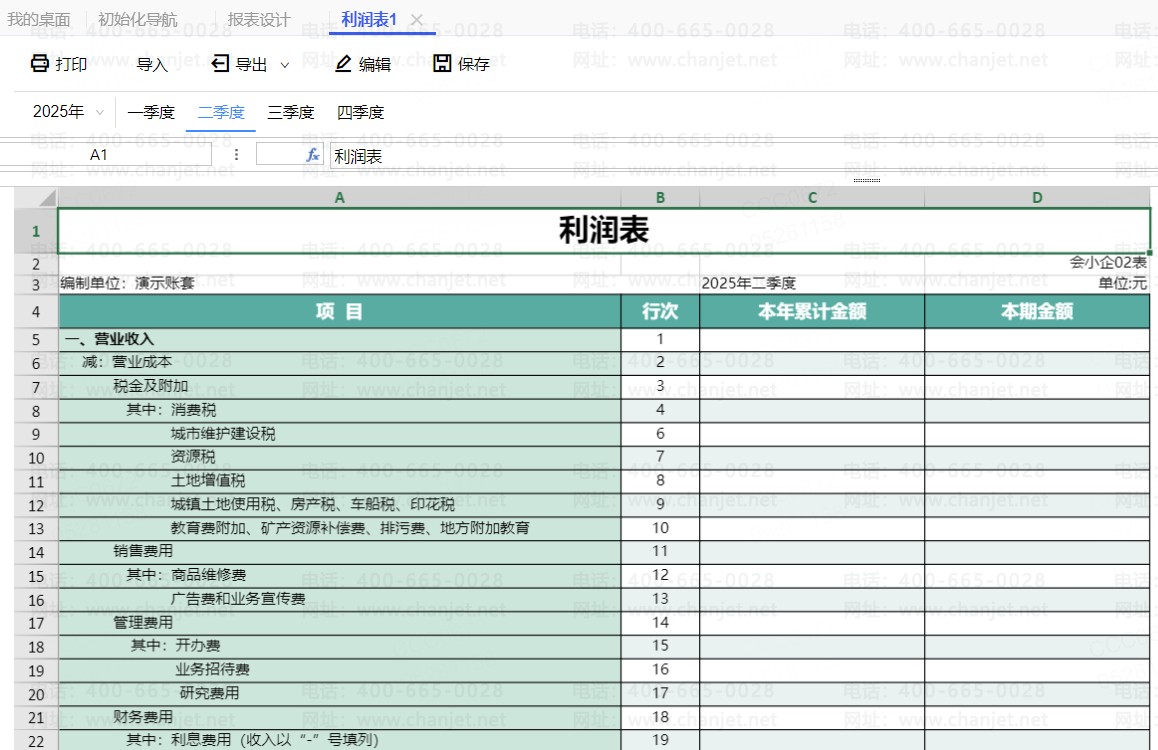Switch to the 我的桌面 tab

pos(38,19)
